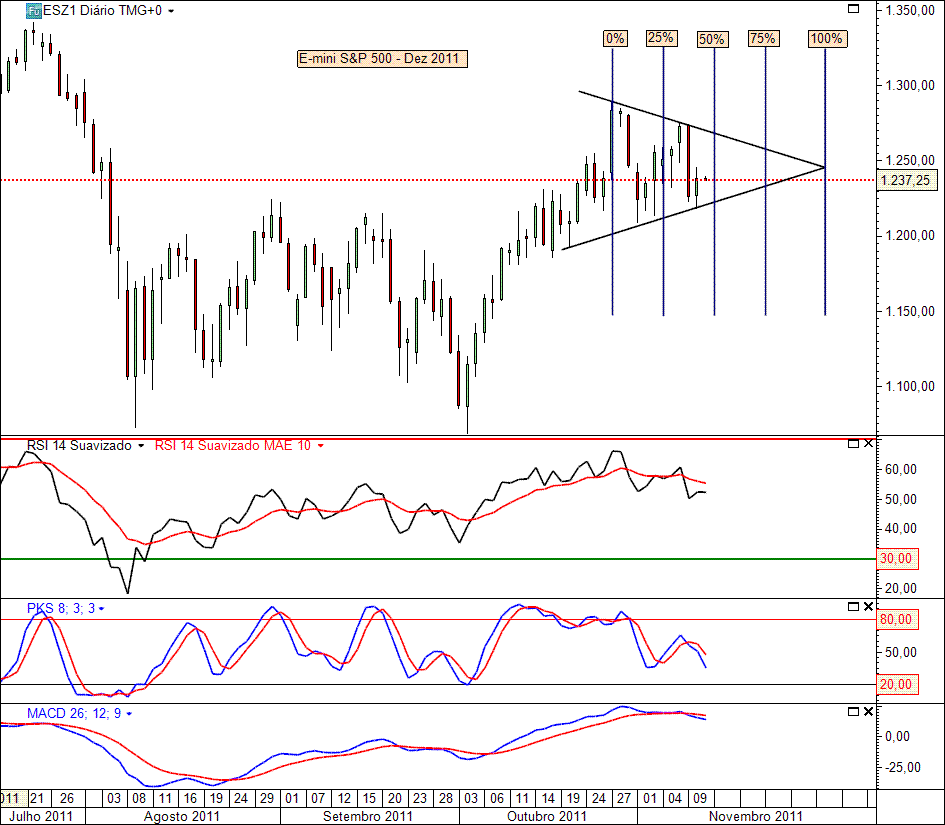Maximize the PKS indicator pane
Screen dimensions: 945x825
853,607
